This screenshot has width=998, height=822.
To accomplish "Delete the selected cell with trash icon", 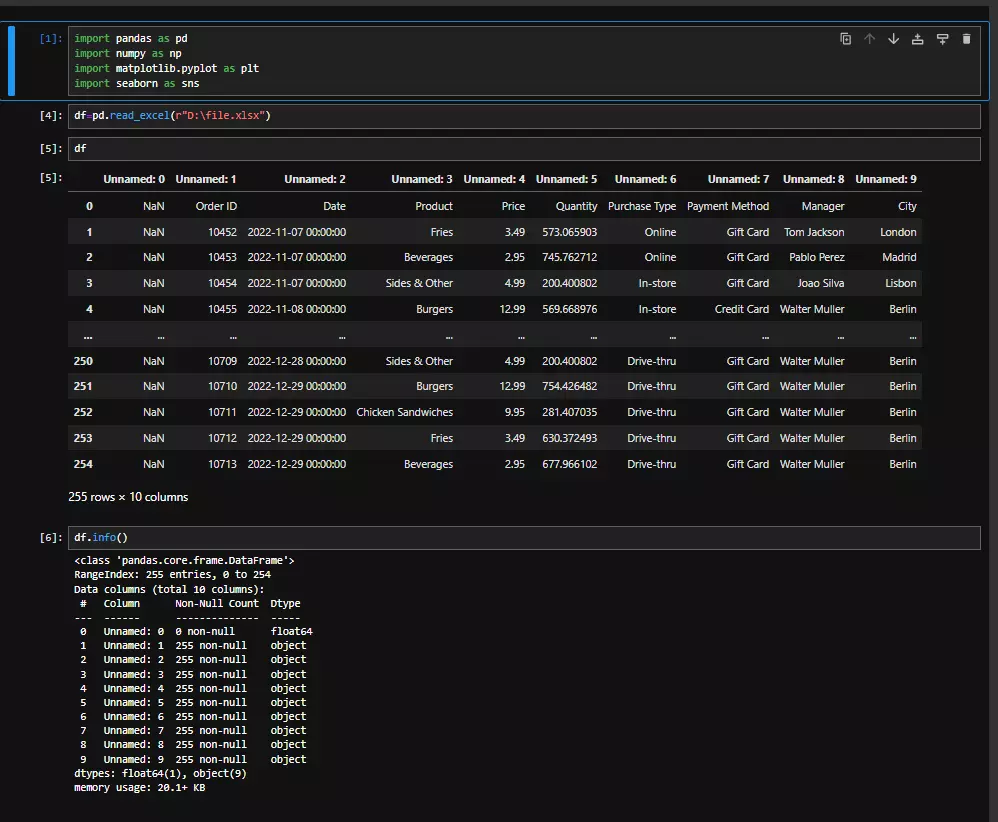I will point(966,39).
